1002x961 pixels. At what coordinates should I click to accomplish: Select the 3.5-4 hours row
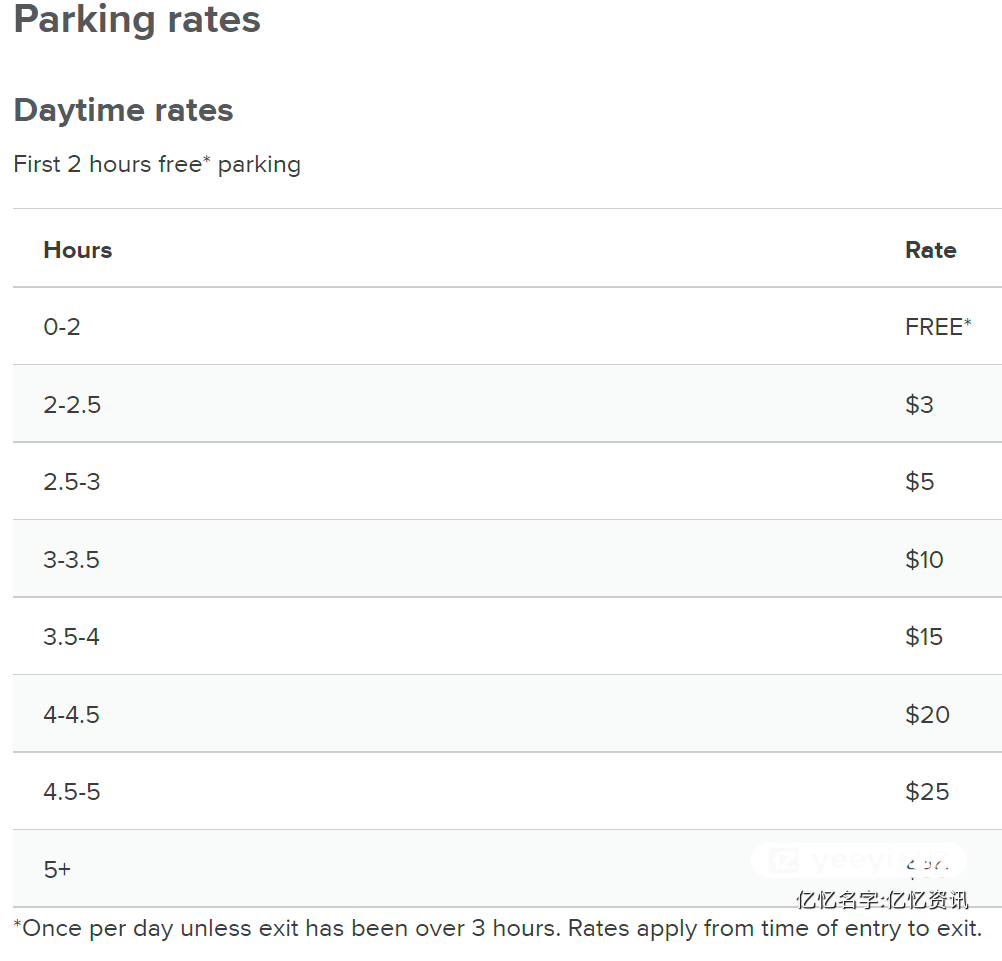tap(507, 636)
